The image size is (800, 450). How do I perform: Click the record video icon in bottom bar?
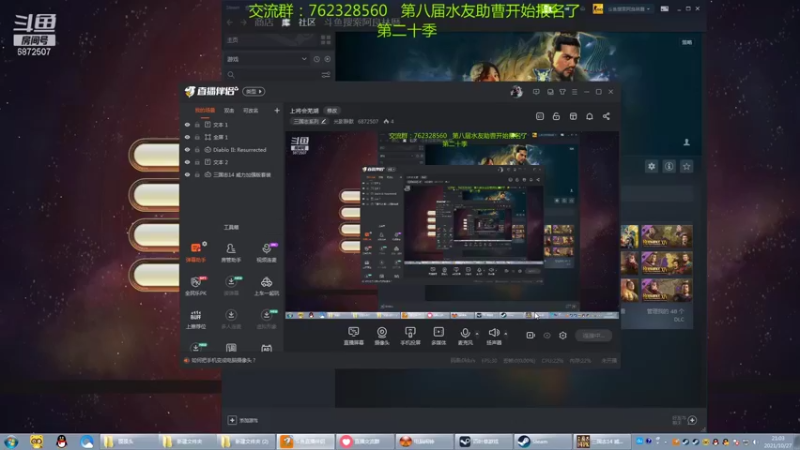531,335
